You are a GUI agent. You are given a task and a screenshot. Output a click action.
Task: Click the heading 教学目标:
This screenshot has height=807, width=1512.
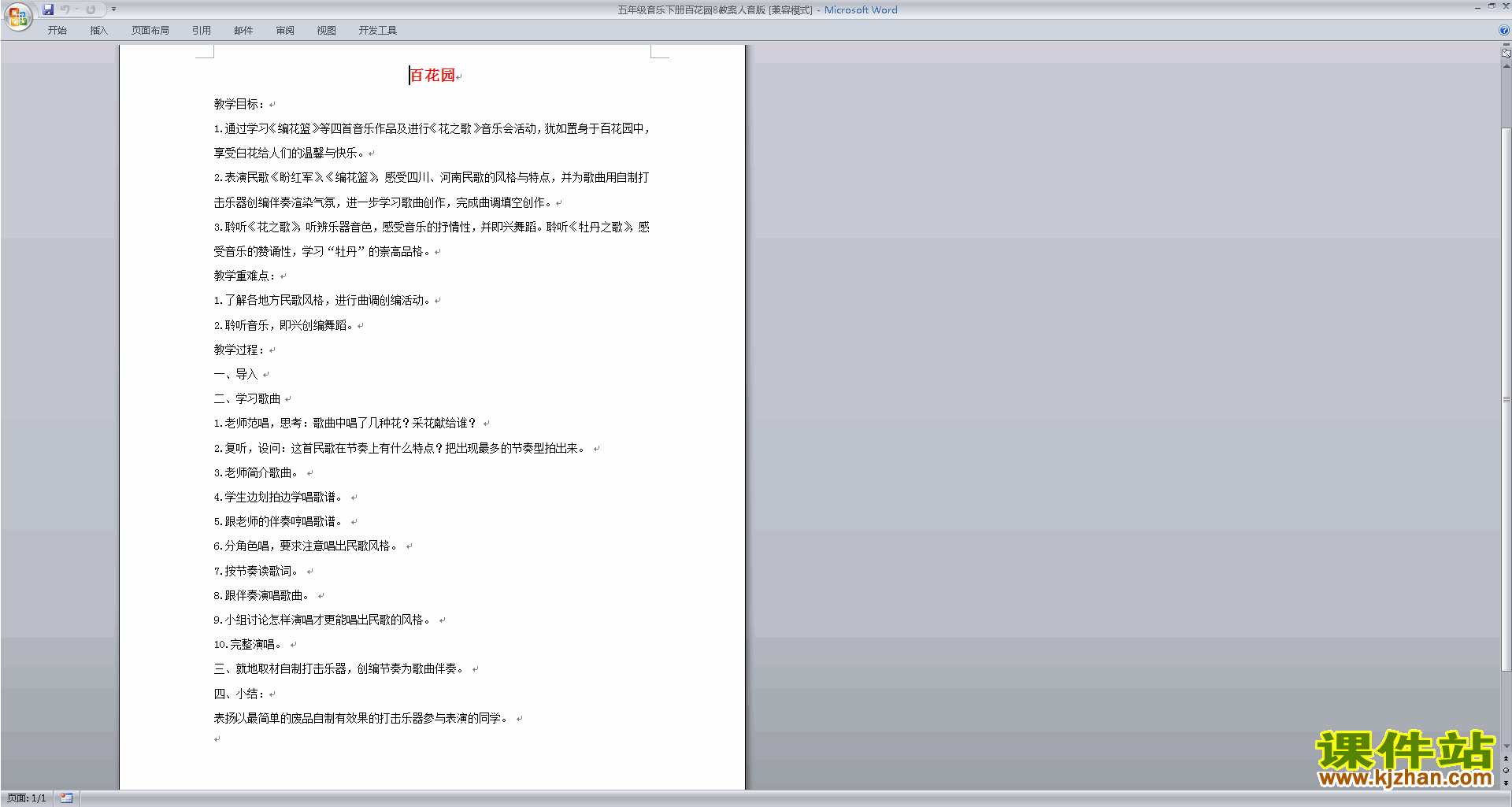pos(239,104)
